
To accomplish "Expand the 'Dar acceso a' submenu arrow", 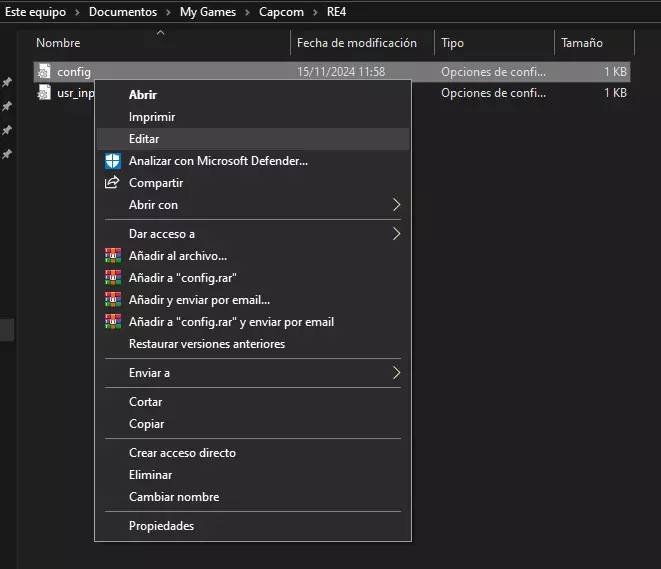I will pyautogui.click(x=396, y=234).
